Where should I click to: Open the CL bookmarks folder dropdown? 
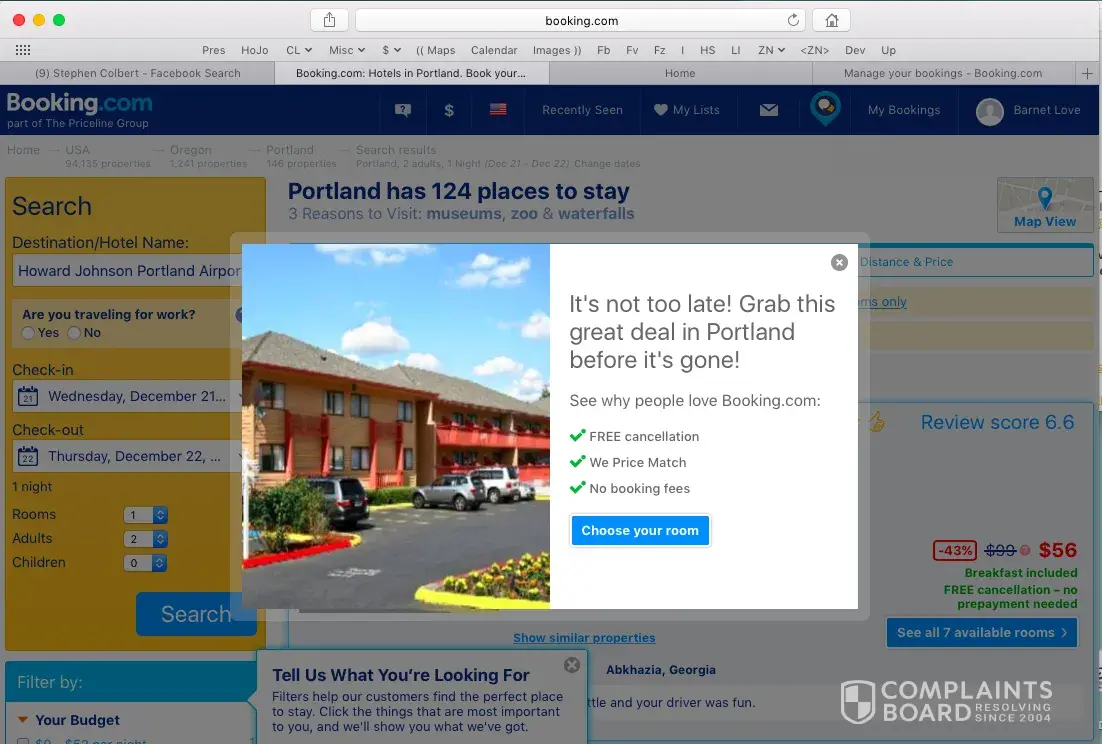pyautogui.click(x=299, y=50)
